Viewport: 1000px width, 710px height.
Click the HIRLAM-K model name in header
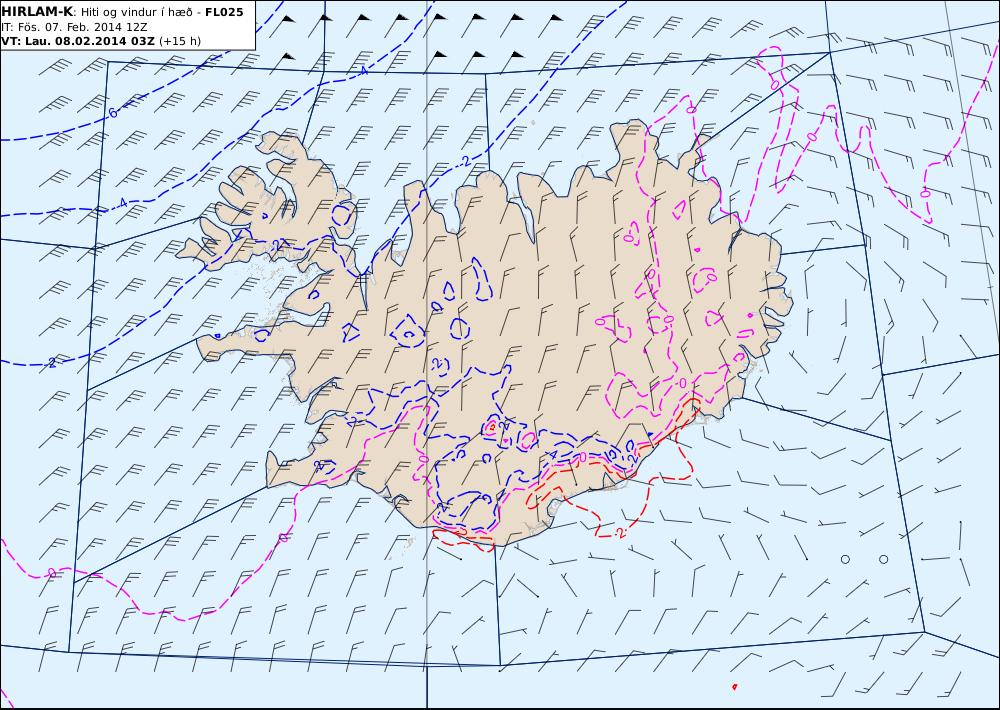click(37, 12)
